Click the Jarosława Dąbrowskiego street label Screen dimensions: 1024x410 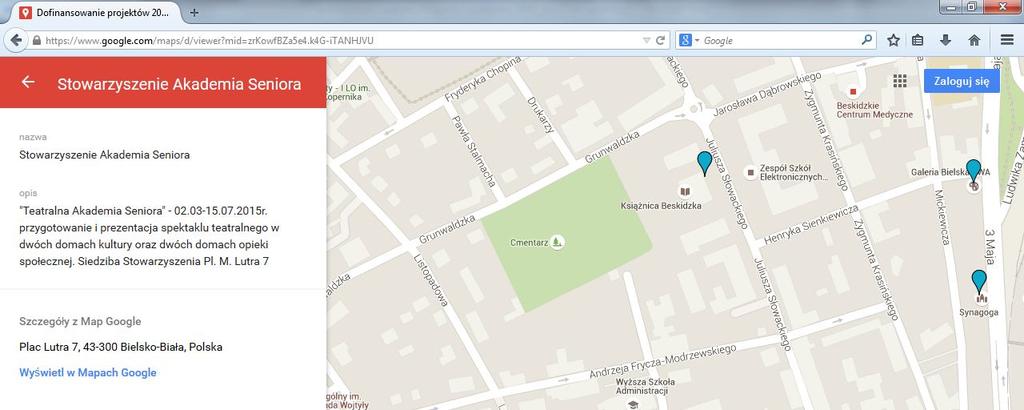(x=765, y=97)
